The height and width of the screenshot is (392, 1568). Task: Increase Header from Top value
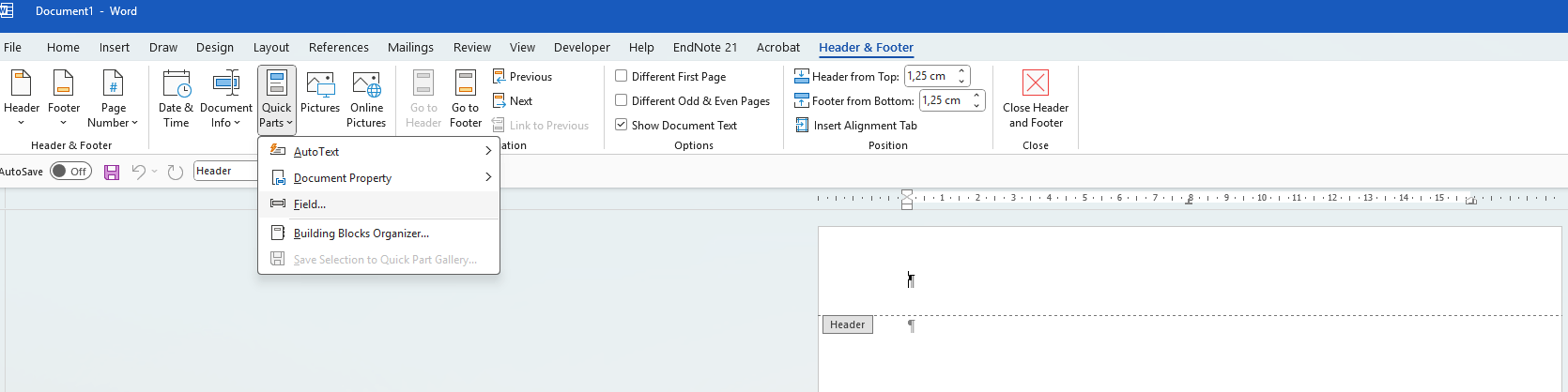coord(961,71)
